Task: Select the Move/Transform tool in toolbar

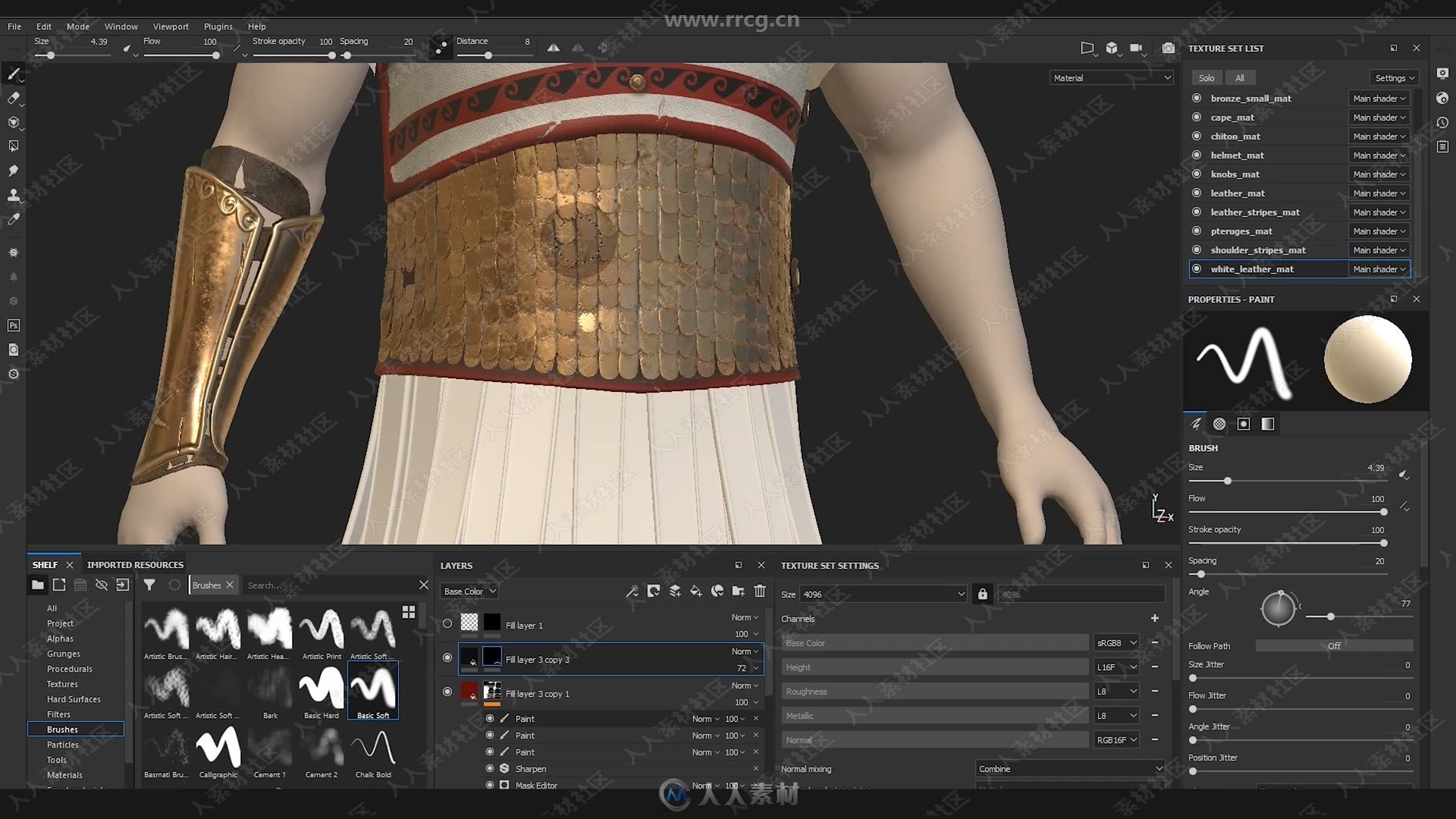Action: [x=14, y=120]
